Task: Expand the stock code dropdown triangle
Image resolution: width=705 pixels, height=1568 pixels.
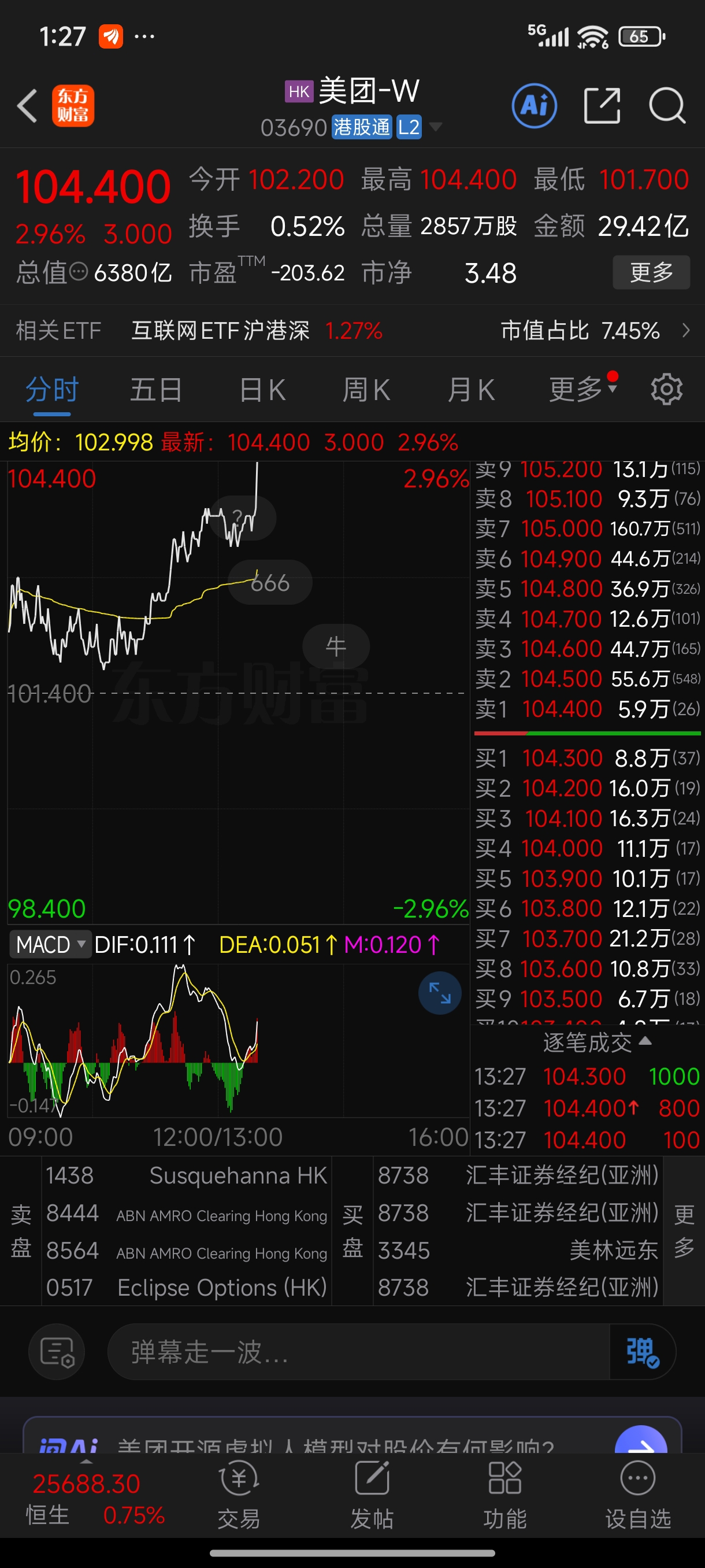Action: point(436,127)
